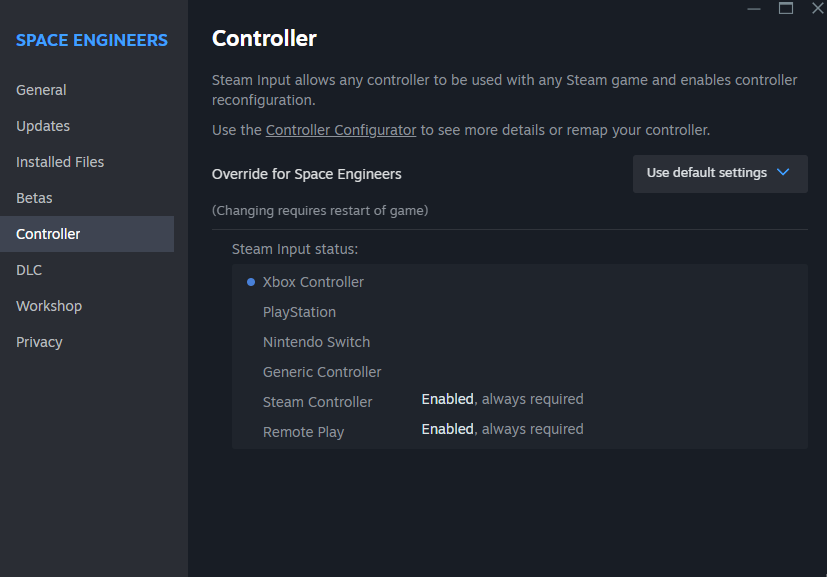Open the Betas sidebar item

point(34,198)
